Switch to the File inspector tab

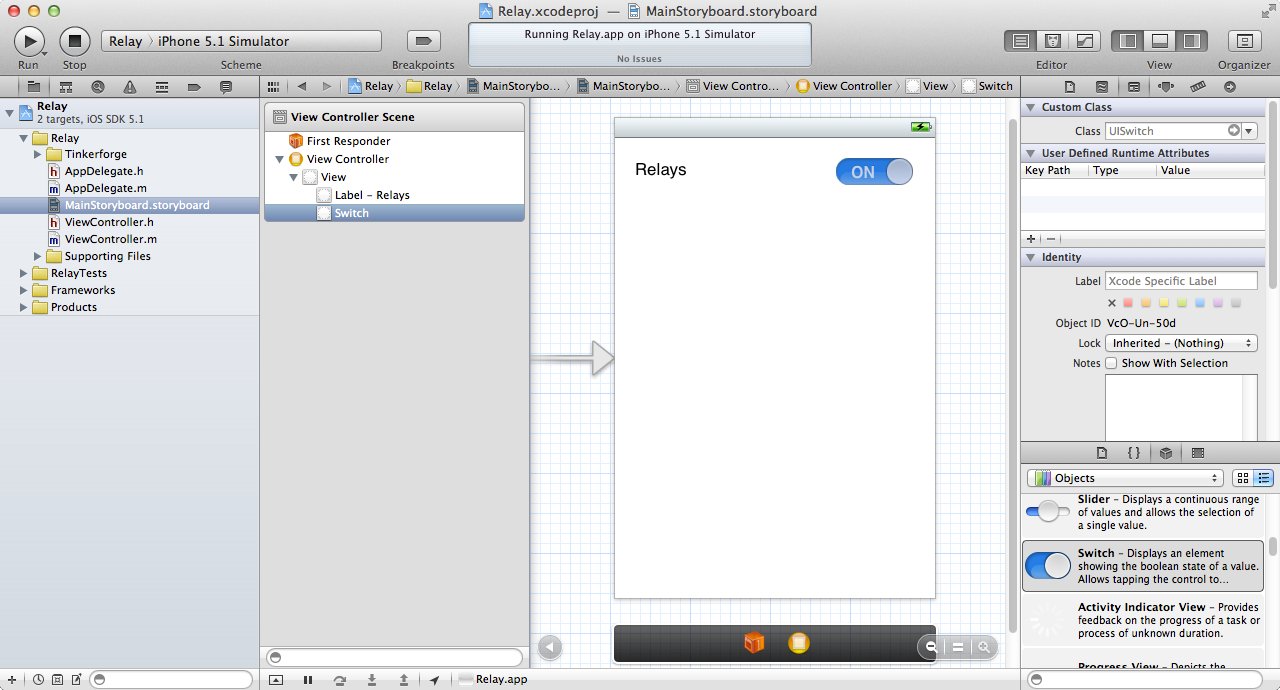point(1070,87)
